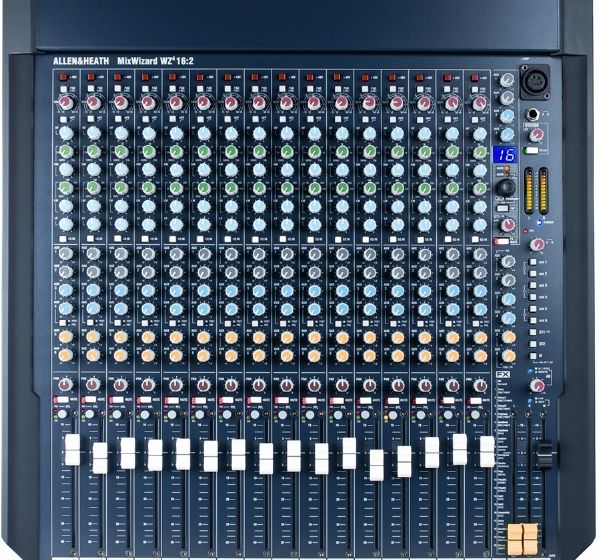Click the left LED level meter
The width and height of the screenshot is (600, 560).
529,190
